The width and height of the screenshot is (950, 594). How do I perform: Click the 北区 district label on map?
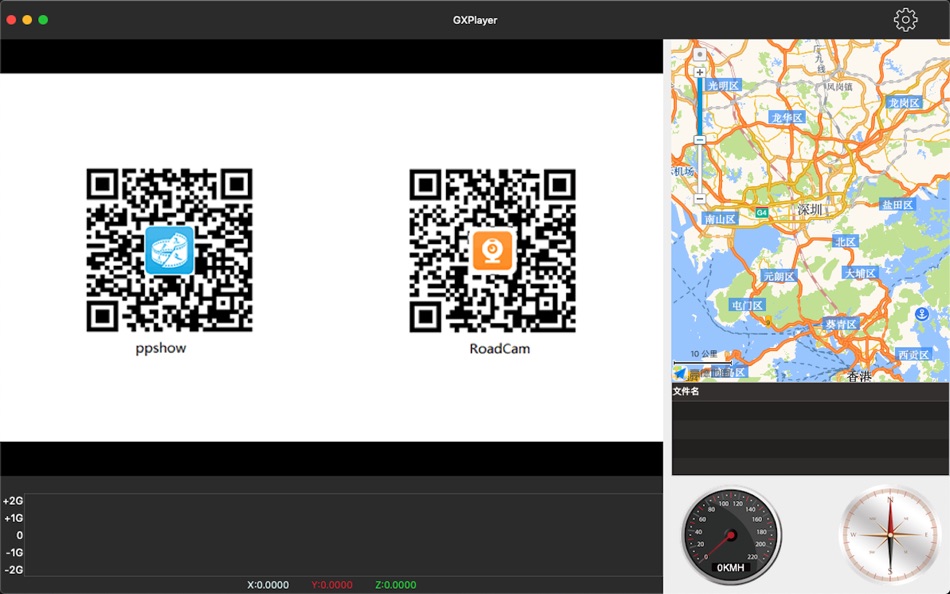pos(845,242)
